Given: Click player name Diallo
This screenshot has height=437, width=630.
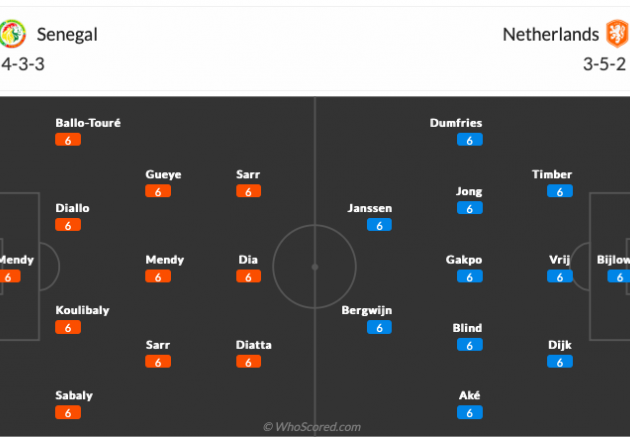Looking at the screenshot, I should [72, 208].
